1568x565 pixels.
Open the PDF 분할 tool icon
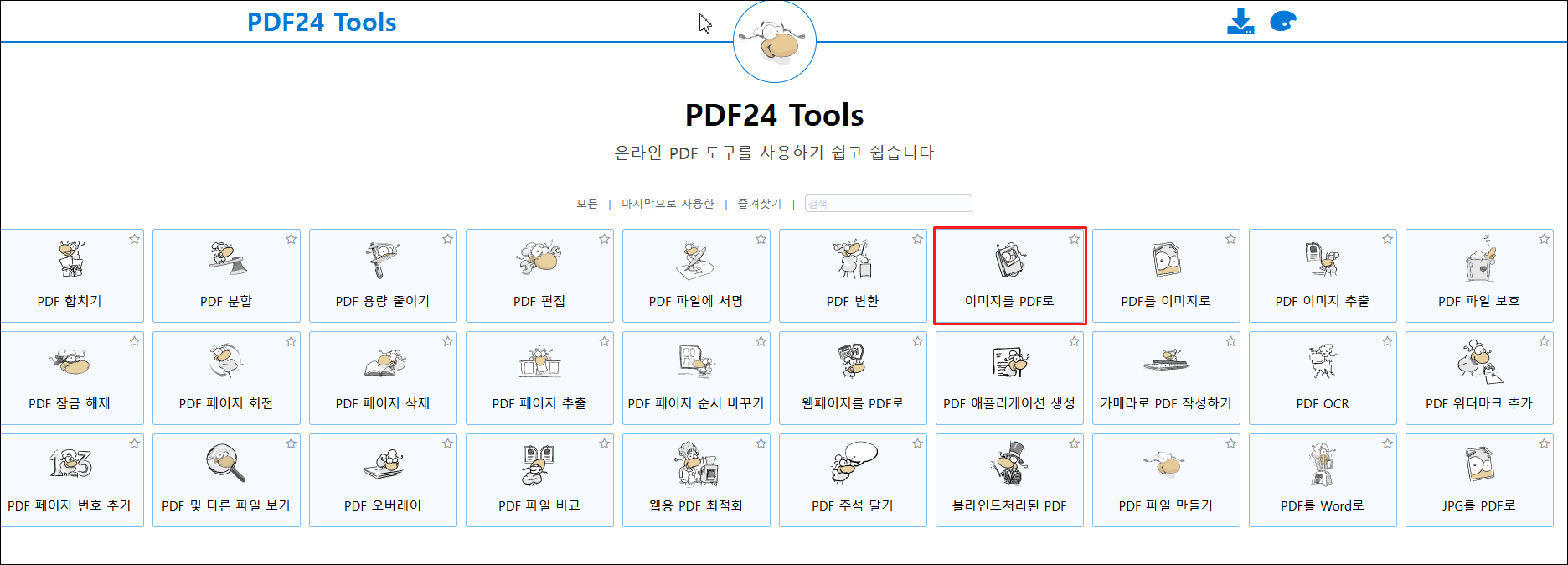[227, 259]
